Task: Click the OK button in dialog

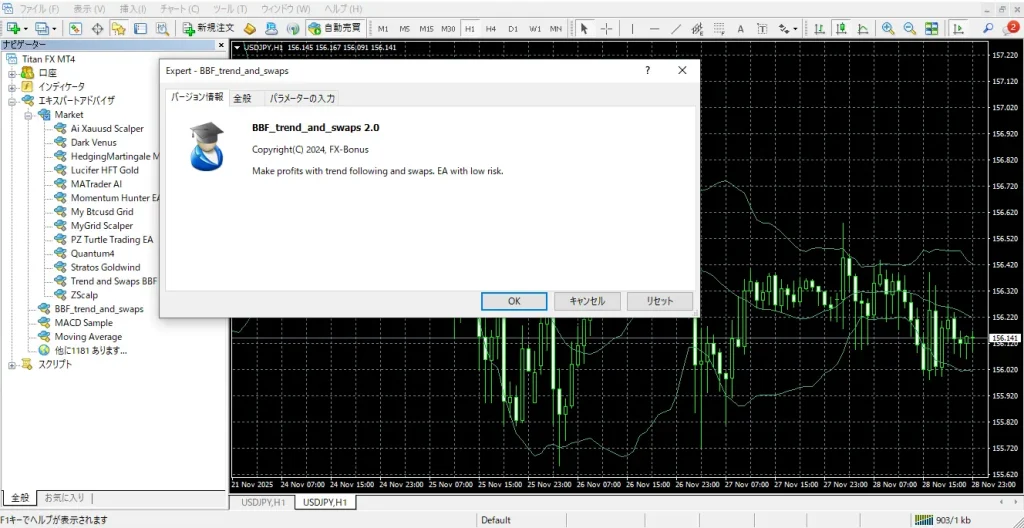Action: (513, 301)
